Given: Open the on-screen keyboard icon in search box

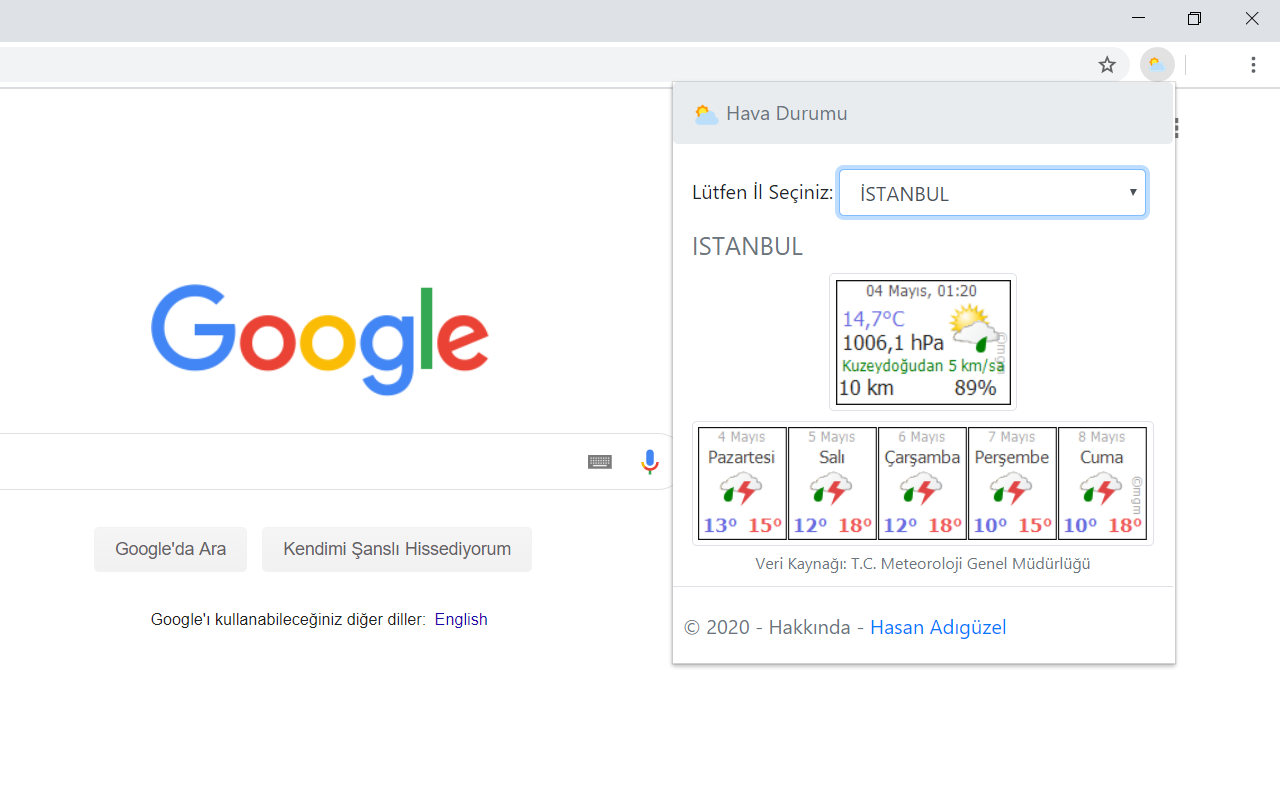Looking at the screenshot, I should pyautogui.click(x=600, y=462).
